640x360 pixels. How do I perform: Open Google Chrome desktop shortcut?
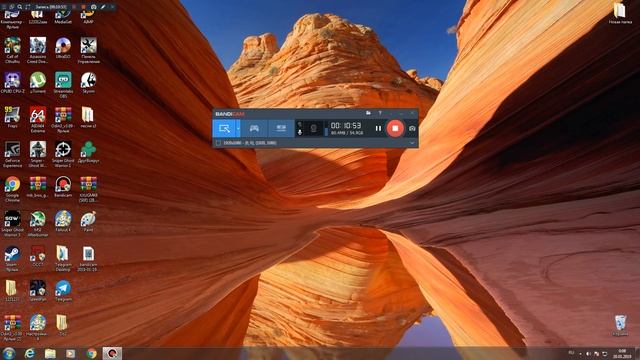[x=12, y=189]
